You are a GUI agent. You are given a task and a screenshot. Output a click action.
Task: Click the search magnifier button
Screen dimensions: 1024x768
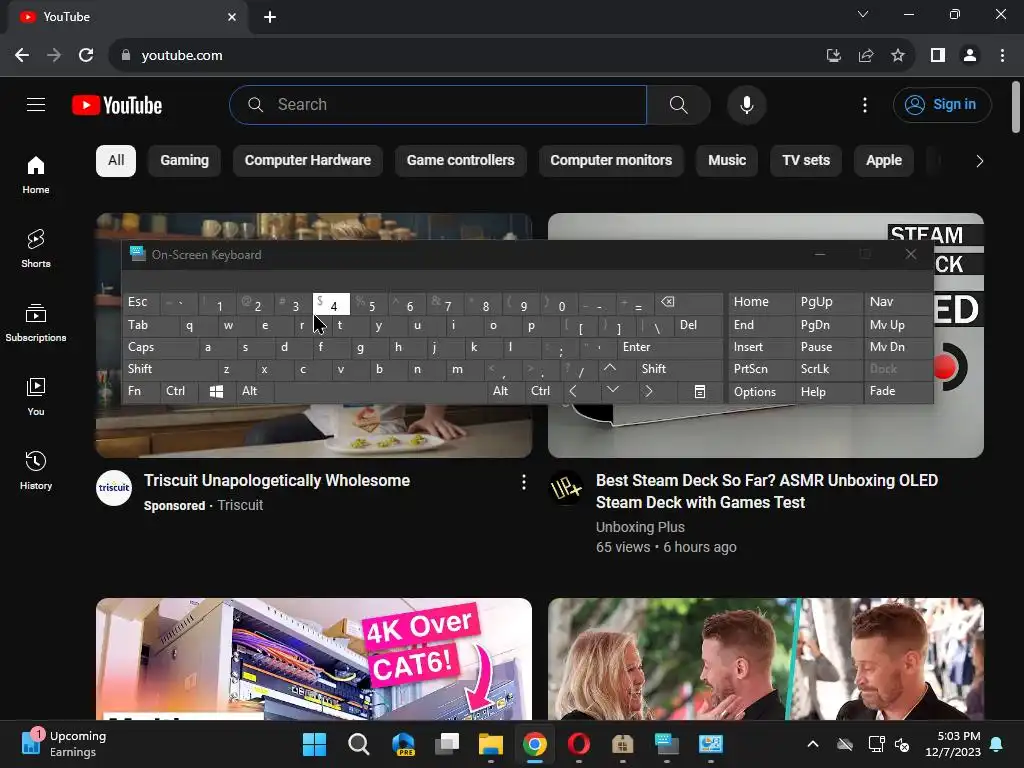tap(679, 104)
